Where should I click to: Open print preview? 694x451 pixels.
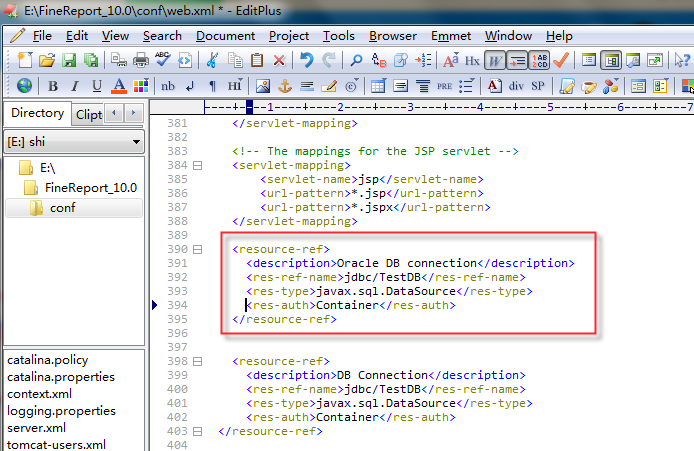119,60
